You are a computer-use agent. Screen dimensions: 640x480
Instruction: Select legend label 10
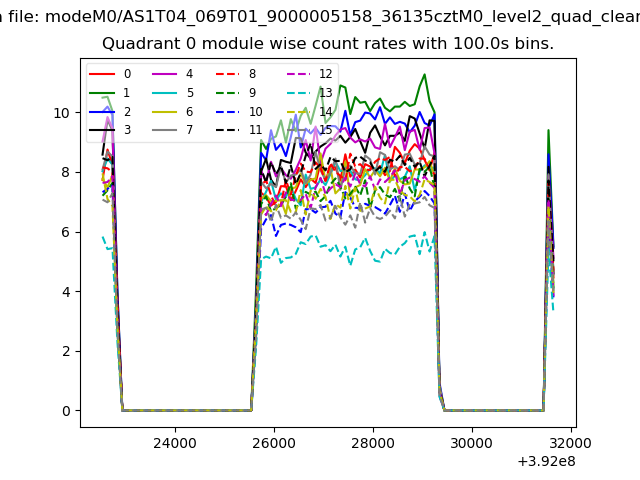pos(255,112)
